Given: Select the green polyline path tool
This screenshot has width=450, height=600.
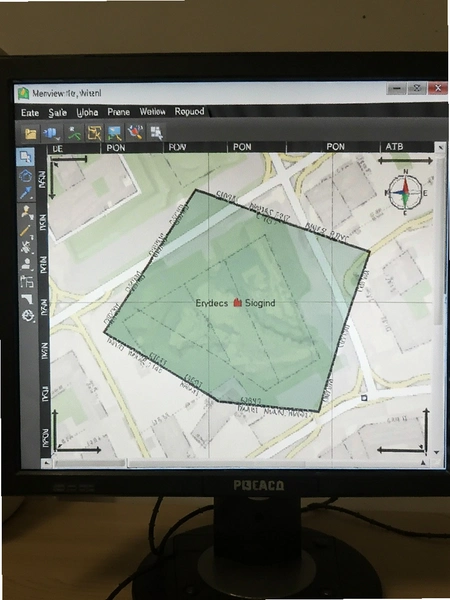Looking at the screenshot, I should pyautogui.click(x=74, y=133).
